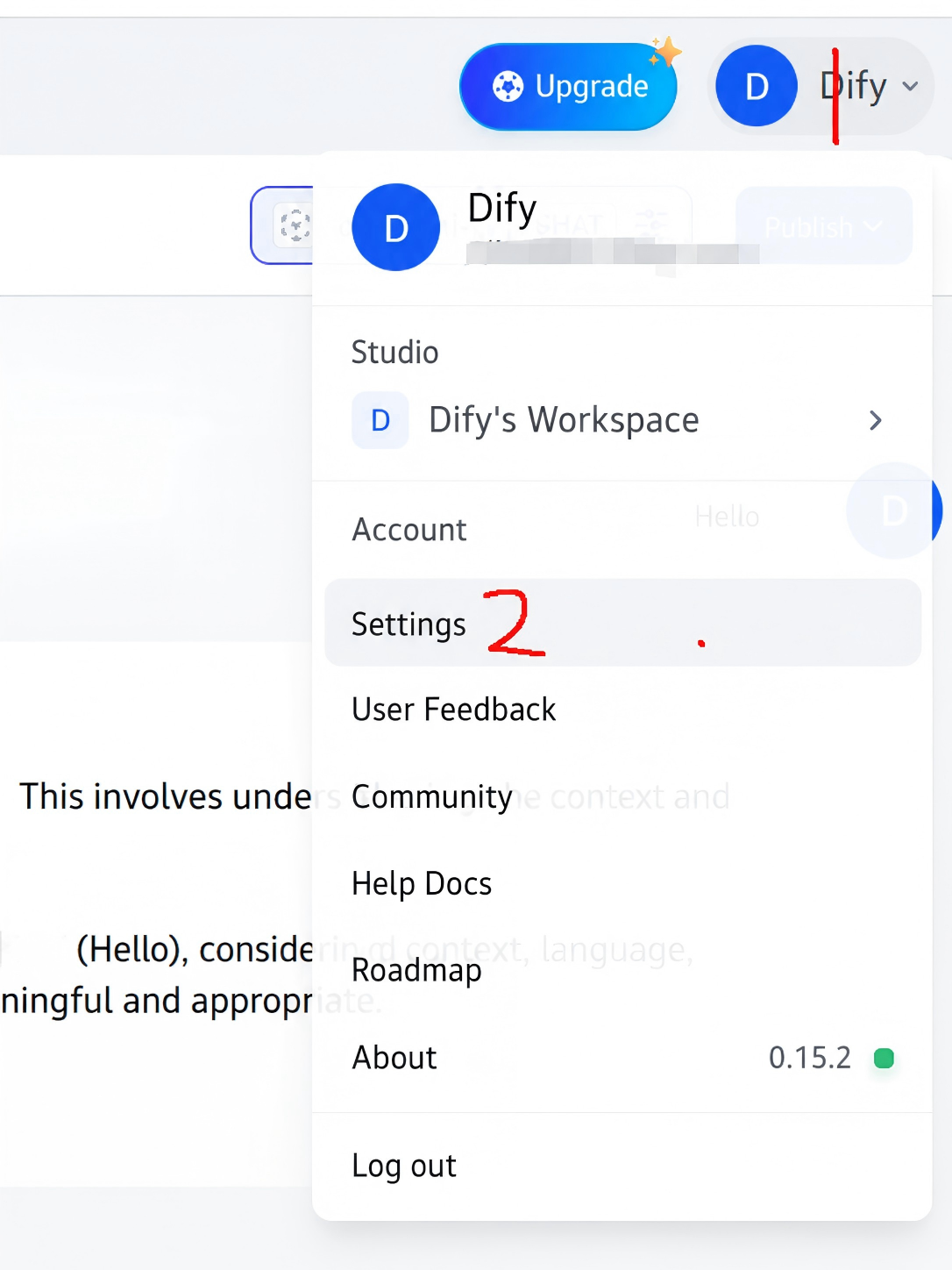Click the Studio section label
This screenshot has width=952, height=1270.
[395, 353]
